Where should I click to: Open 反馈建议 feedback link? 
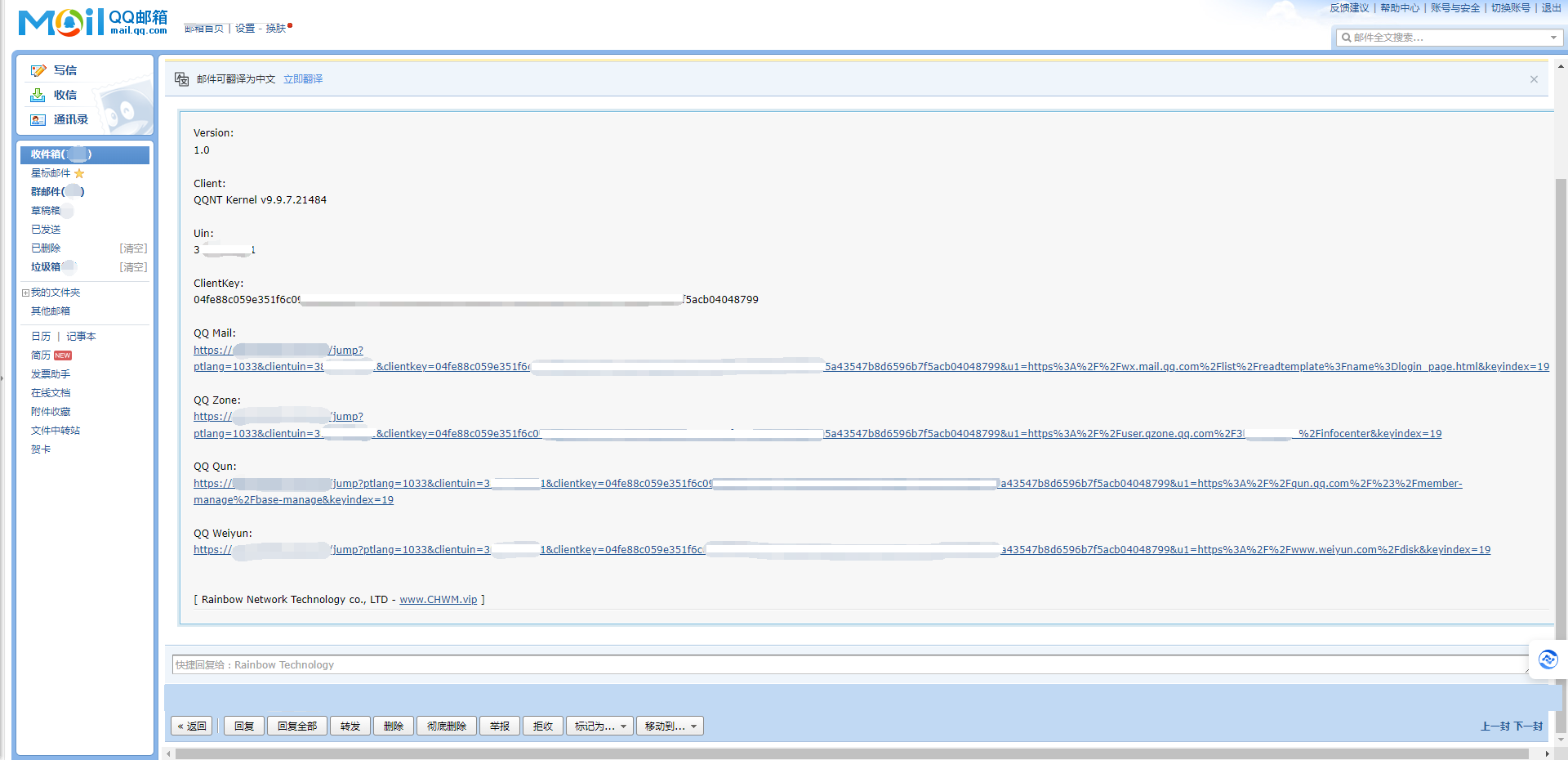point(1349,8)
